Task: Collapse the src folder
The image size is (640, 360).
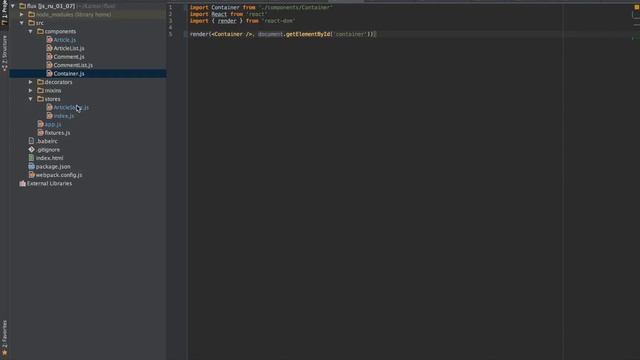Action: [x=22, y=23]
